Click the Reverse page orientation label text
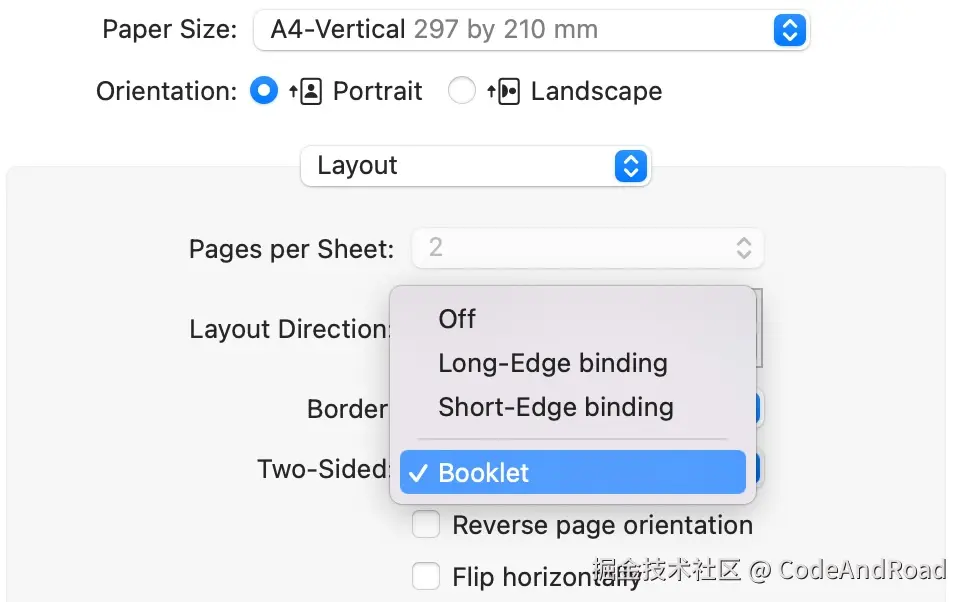 click(602, 525)
